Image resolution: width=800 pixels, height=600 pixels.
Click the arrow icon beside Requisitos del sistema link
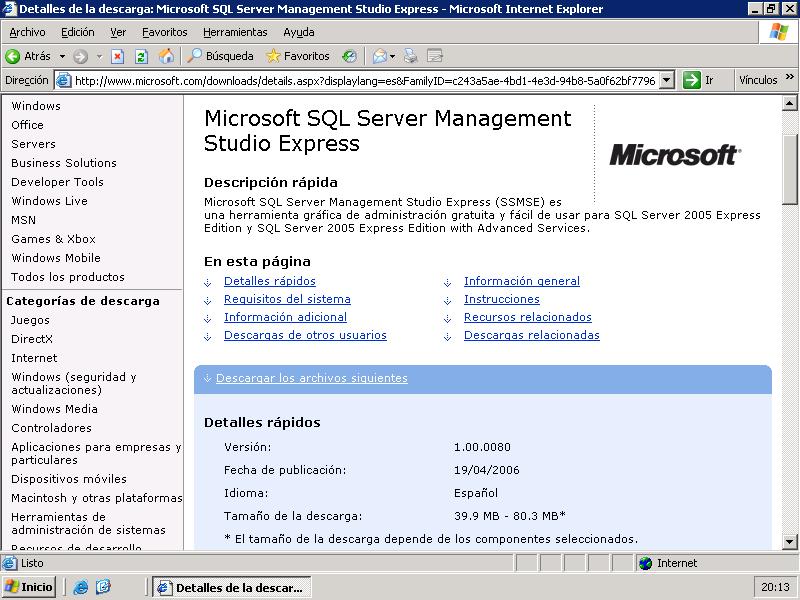[208, 301]
